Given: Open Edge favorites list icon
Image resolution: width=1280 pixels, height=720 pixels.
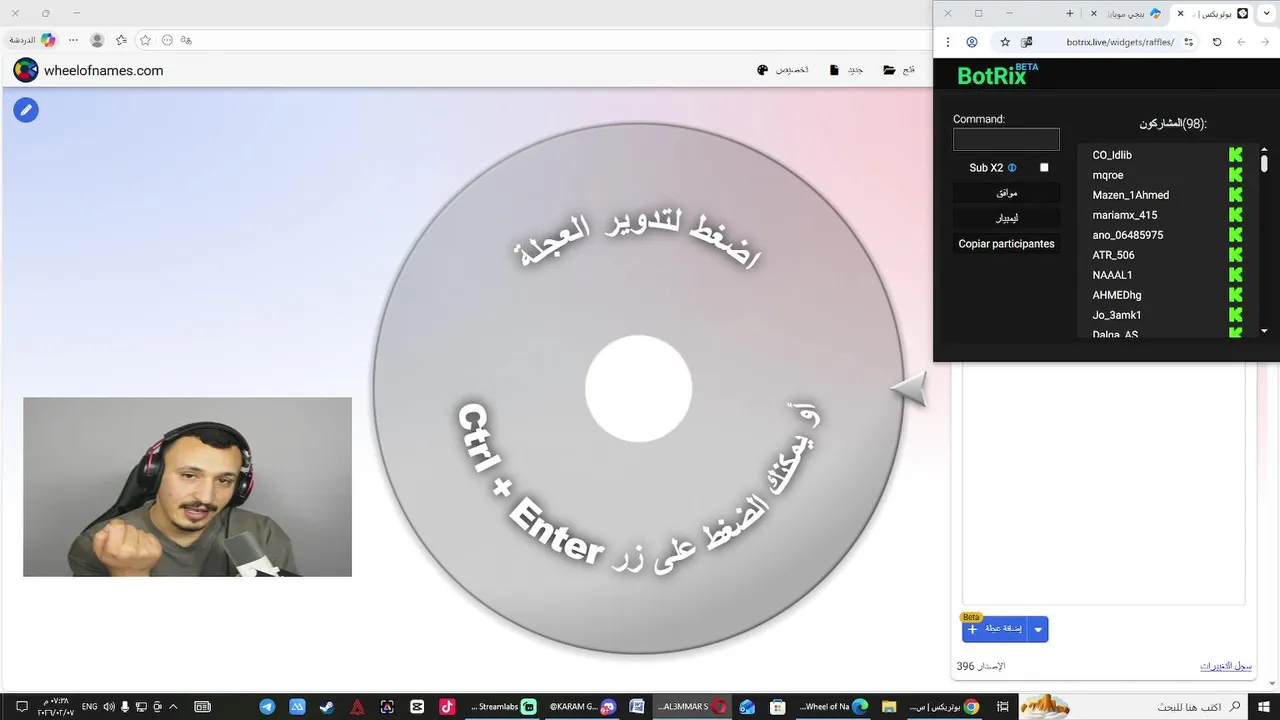Looking at the screenshot, I should [x=121, y=40].
